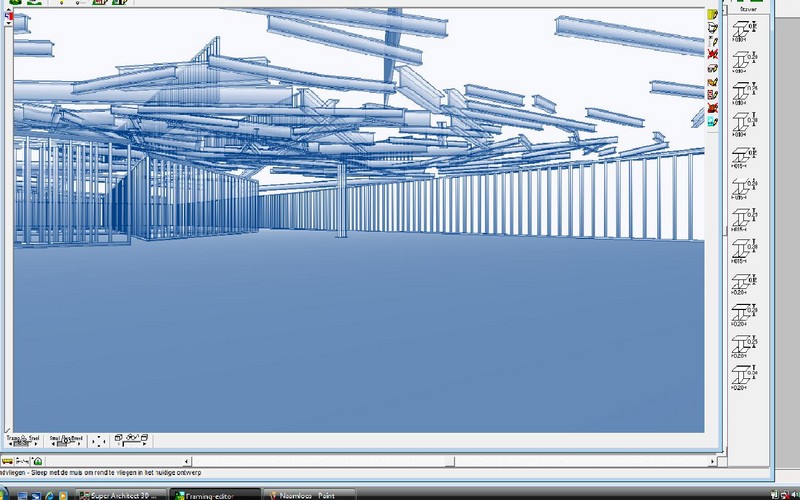800x500 pixels.
Task: Click the view-angle slider with glasses icon
Action: (x=132, y=440)
